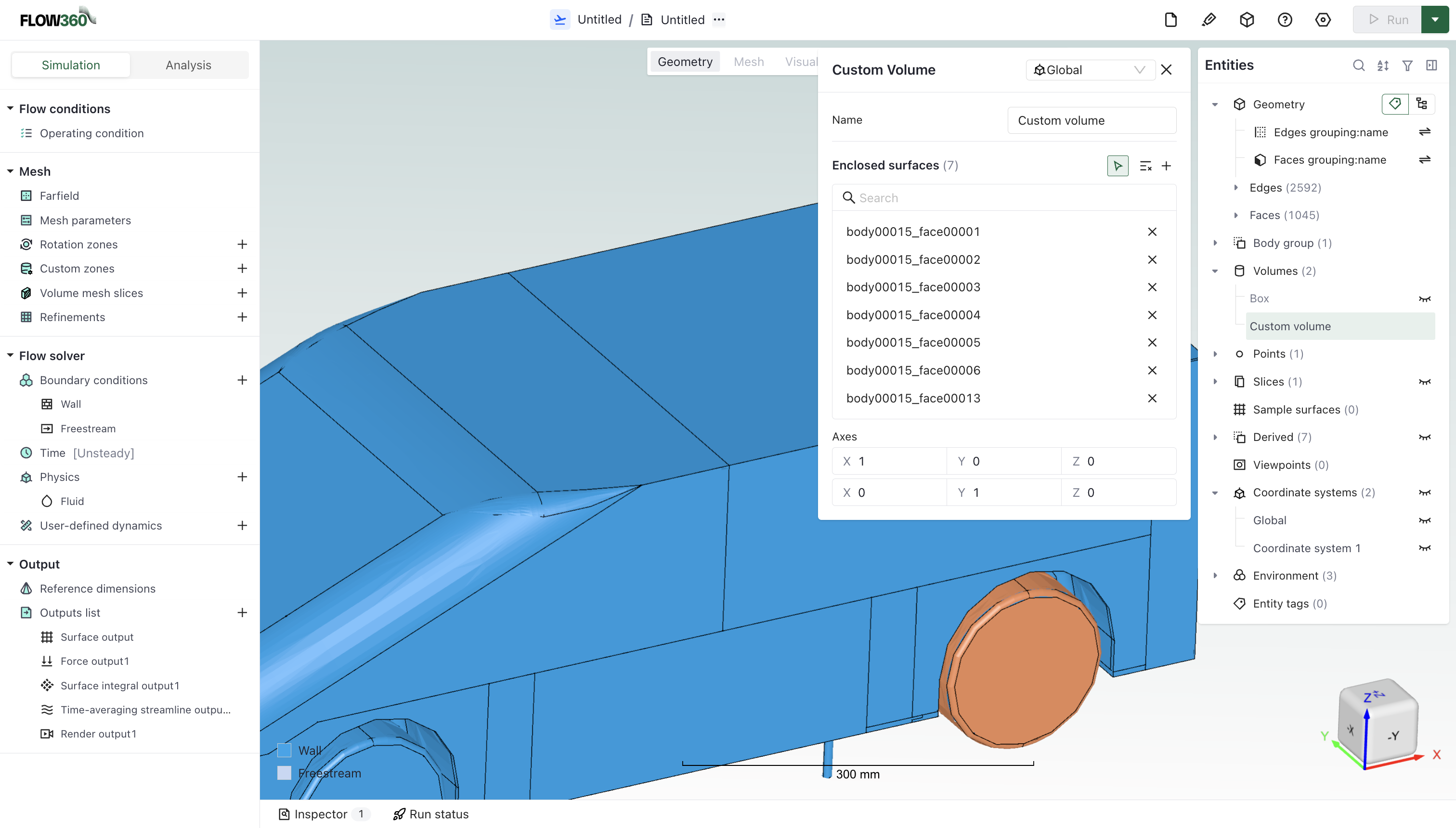Toggle the tag grouping view for Geometry
This screenshot has width=1456, height=828.
pos(1394,103)
